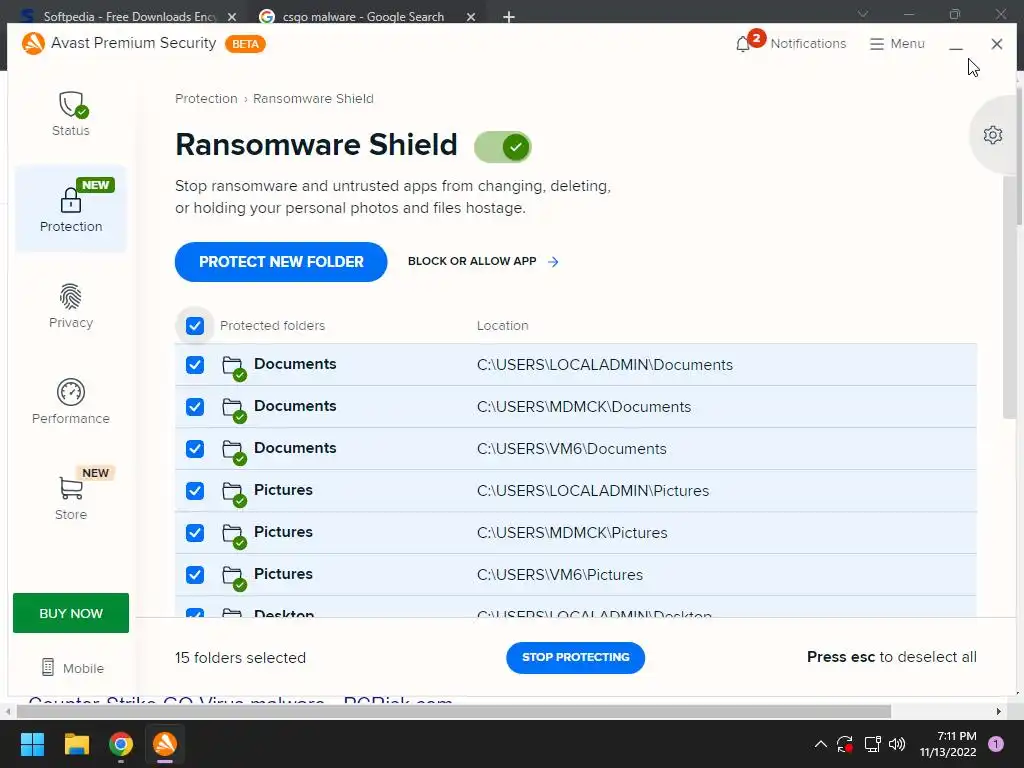Open the Performance gauge icon
Viewport: 1024px width, 768px height.
point(71,392)
